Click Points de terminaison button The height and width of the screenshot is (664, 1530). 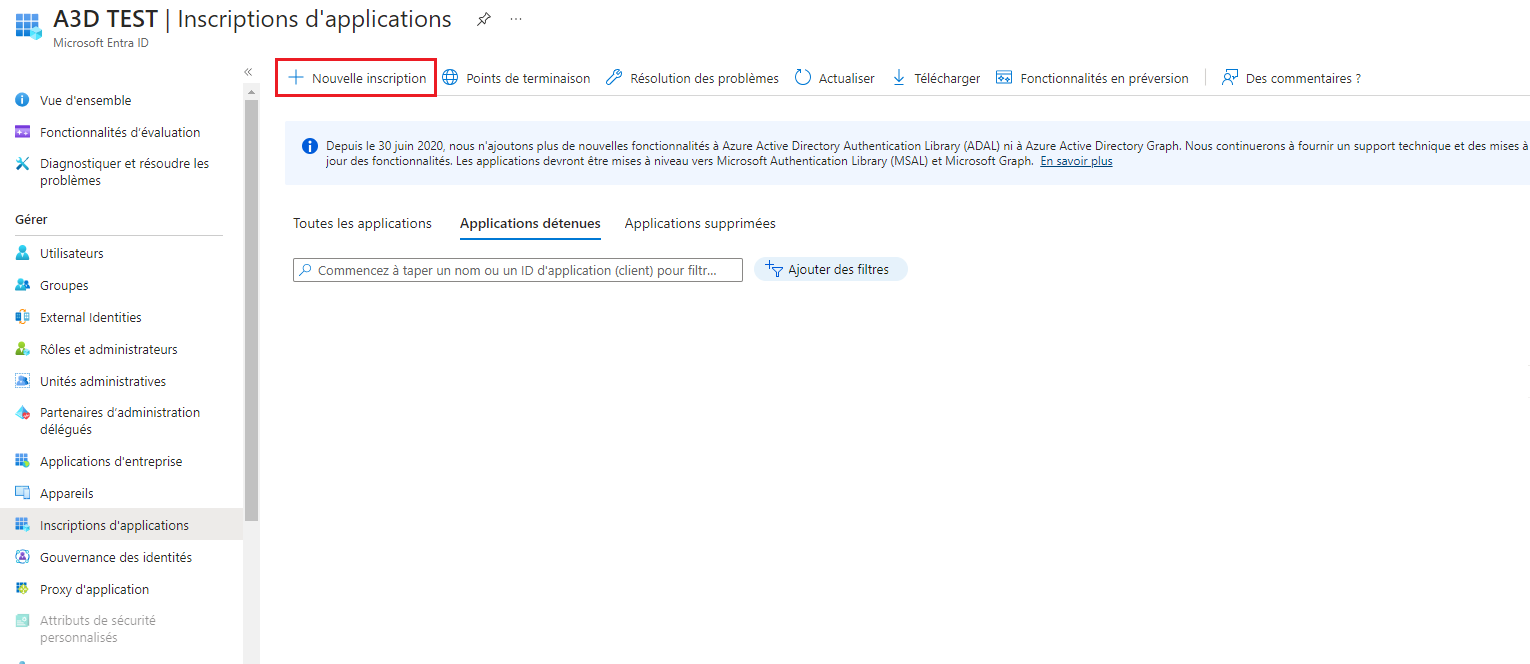coord(516,78)
